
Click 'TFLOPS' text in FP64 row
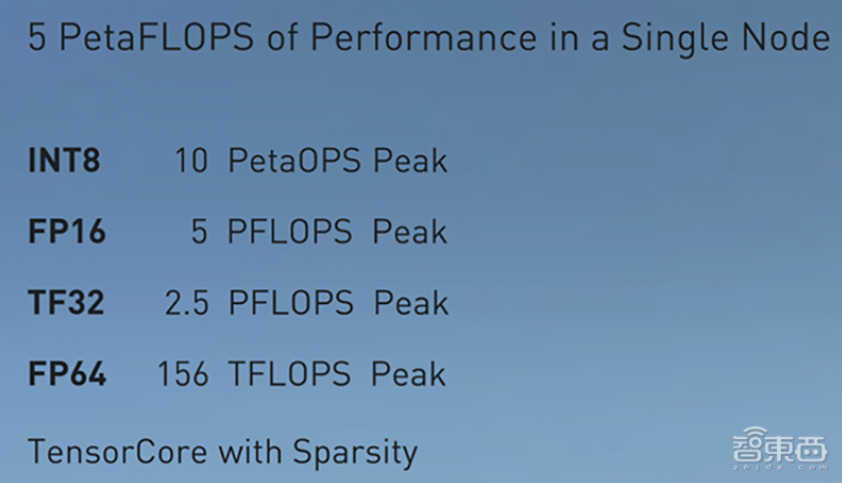click(x=289, y=374)
